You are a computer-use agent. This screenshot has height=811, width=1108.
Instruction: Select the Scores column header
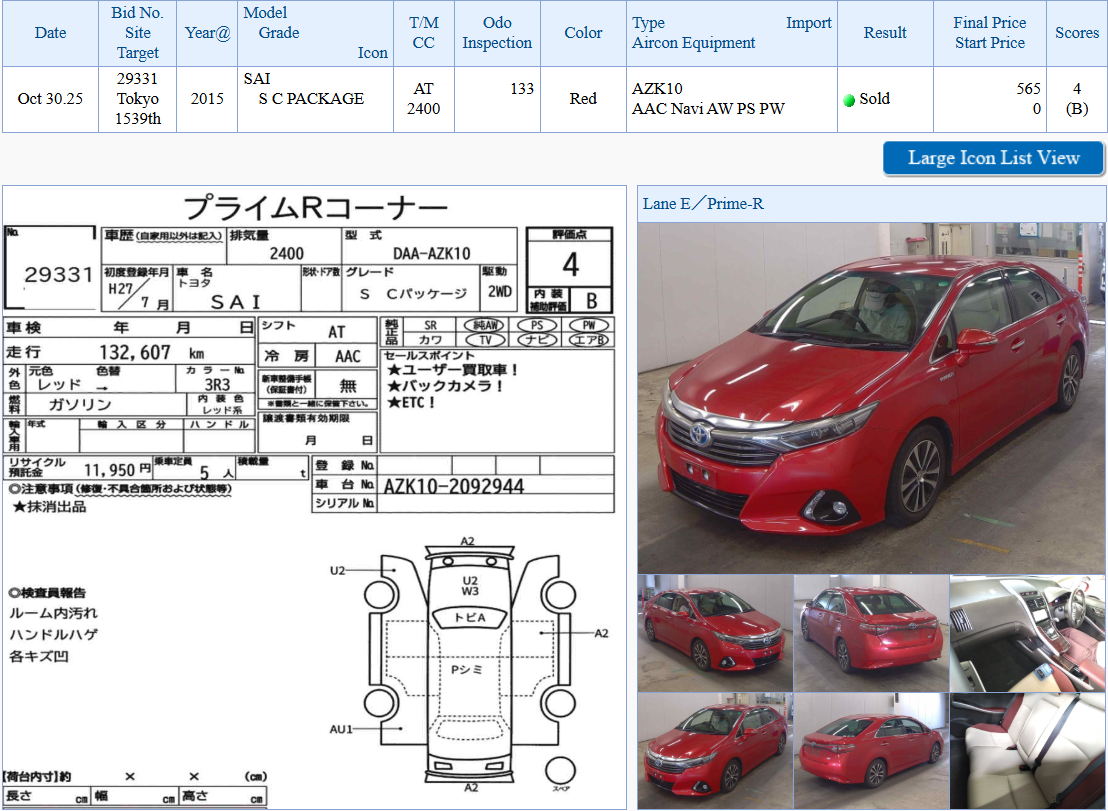1076,33
